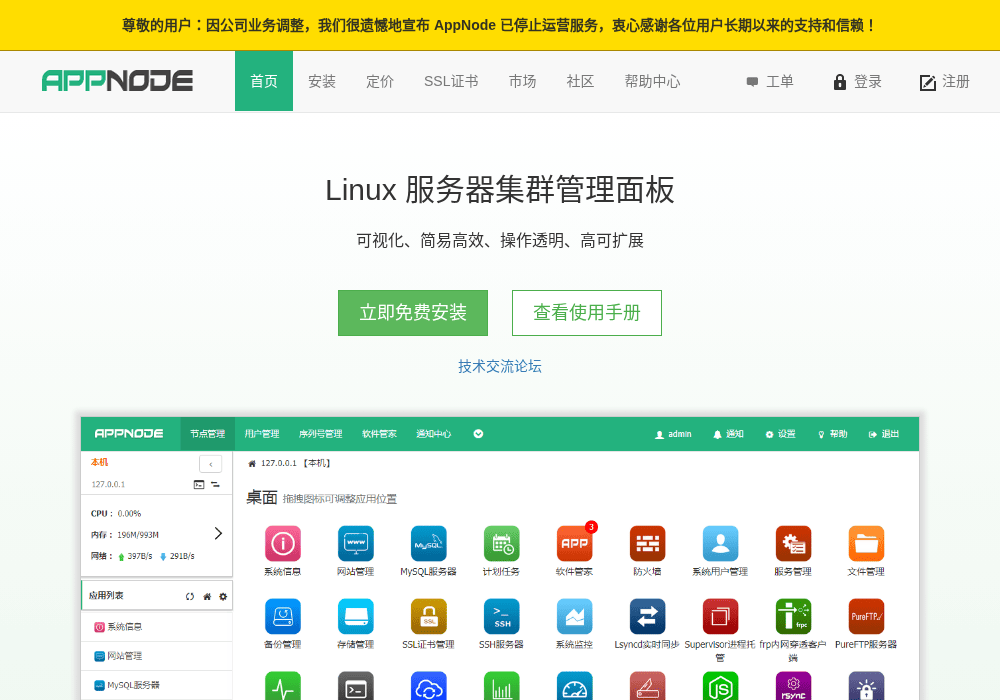Viewport: 1000px width, 700px height.
Task: Open 通知 notifications bell in panel
Action: point(728,434)
